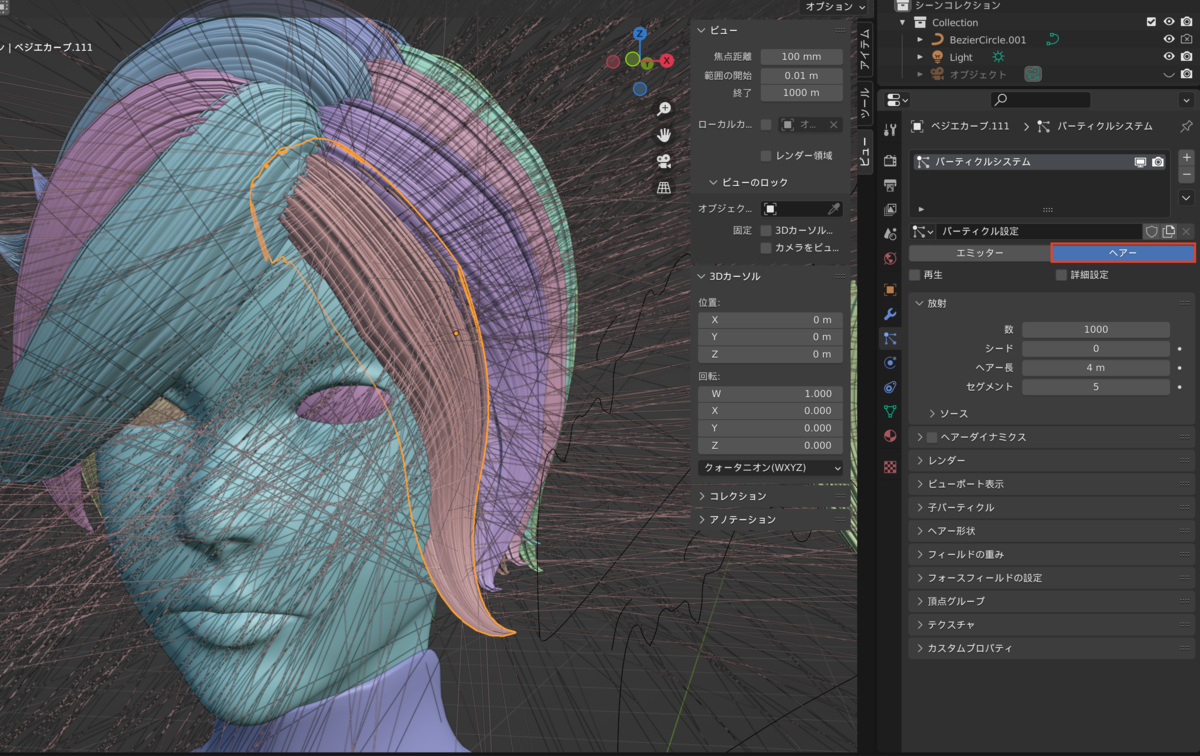The image size is (1200, 756).
Task: Enable the ヘアーダイナミクス checkbox
Action: click(932, 437)
